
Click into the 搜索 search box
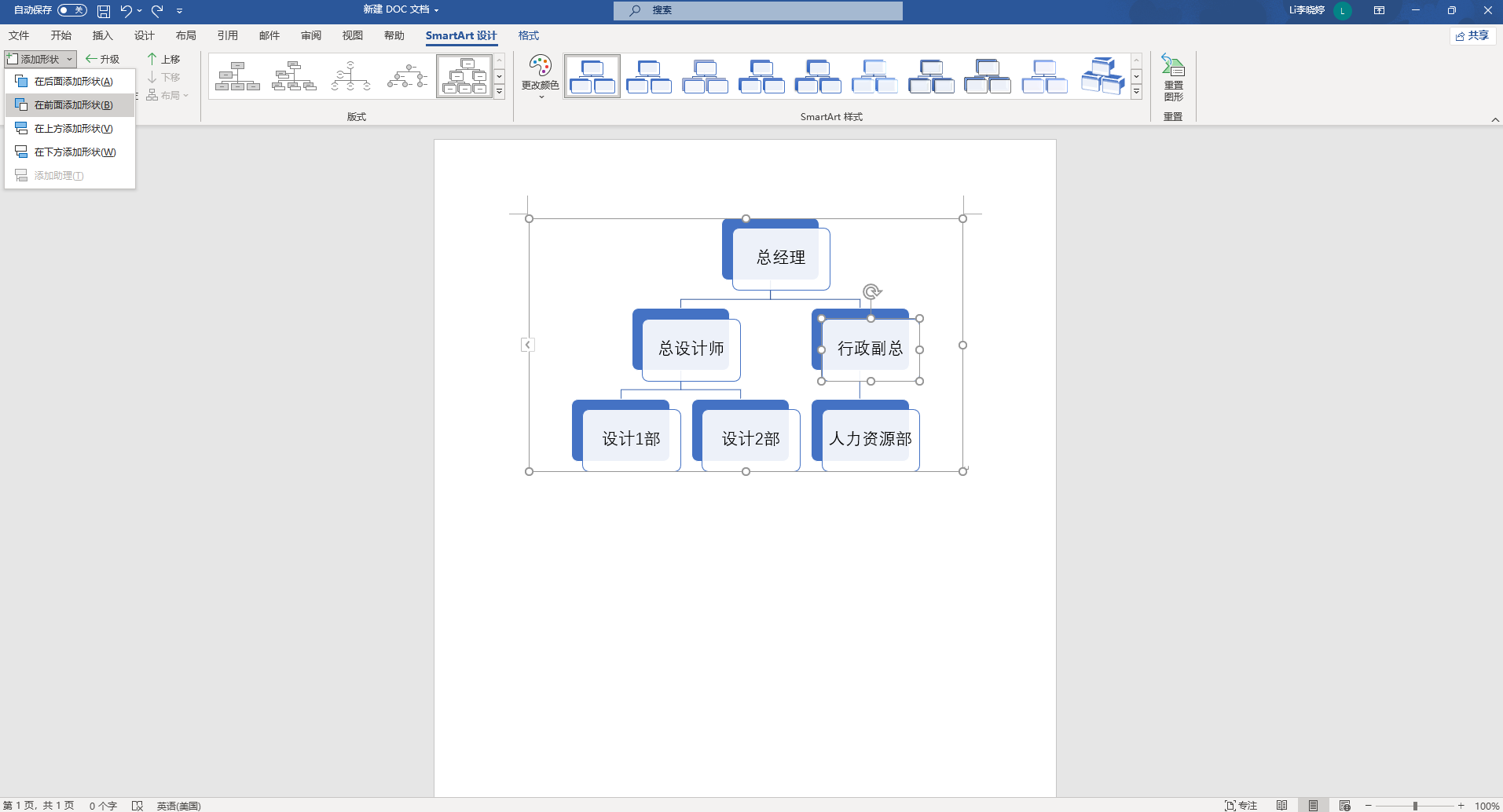[x=757, y=10]
